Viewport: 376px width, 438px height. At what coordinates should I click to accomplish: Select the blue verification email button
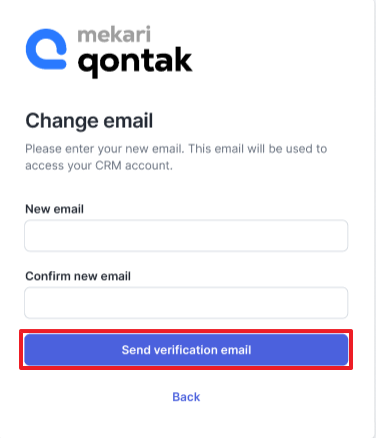[186, 350]
